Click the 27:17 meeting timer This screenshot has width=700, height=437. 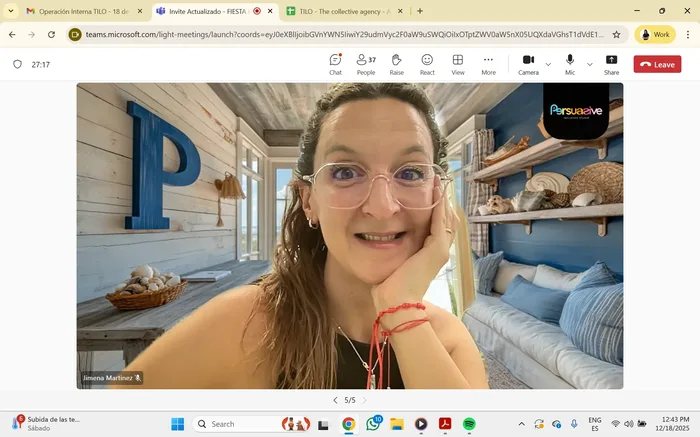(x=41, y=65)
